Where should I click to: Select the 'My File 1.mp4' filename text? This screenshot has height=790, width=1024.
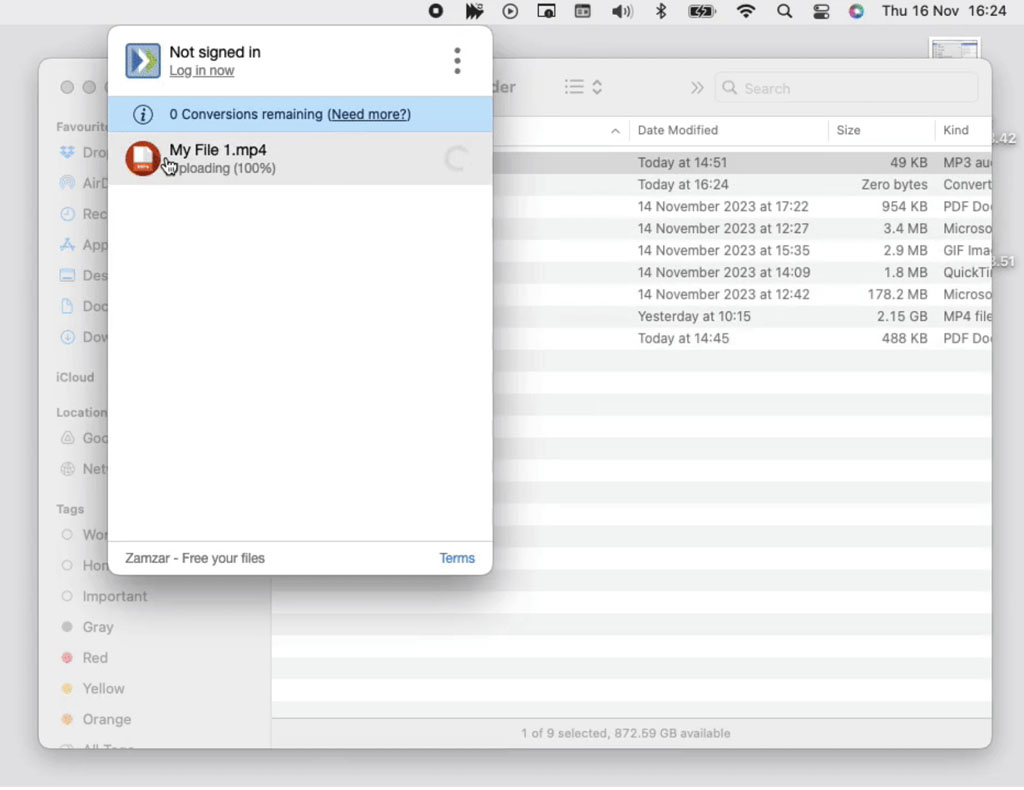coord(217,150)
